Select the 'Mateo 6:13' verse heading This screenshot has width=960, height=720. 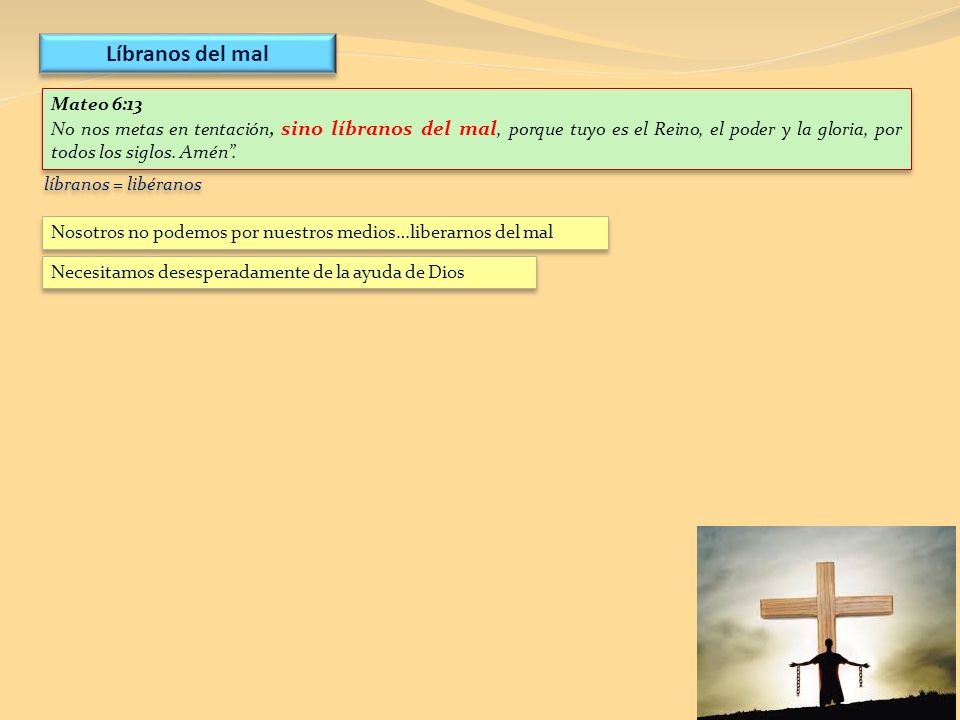coord(97,104)
